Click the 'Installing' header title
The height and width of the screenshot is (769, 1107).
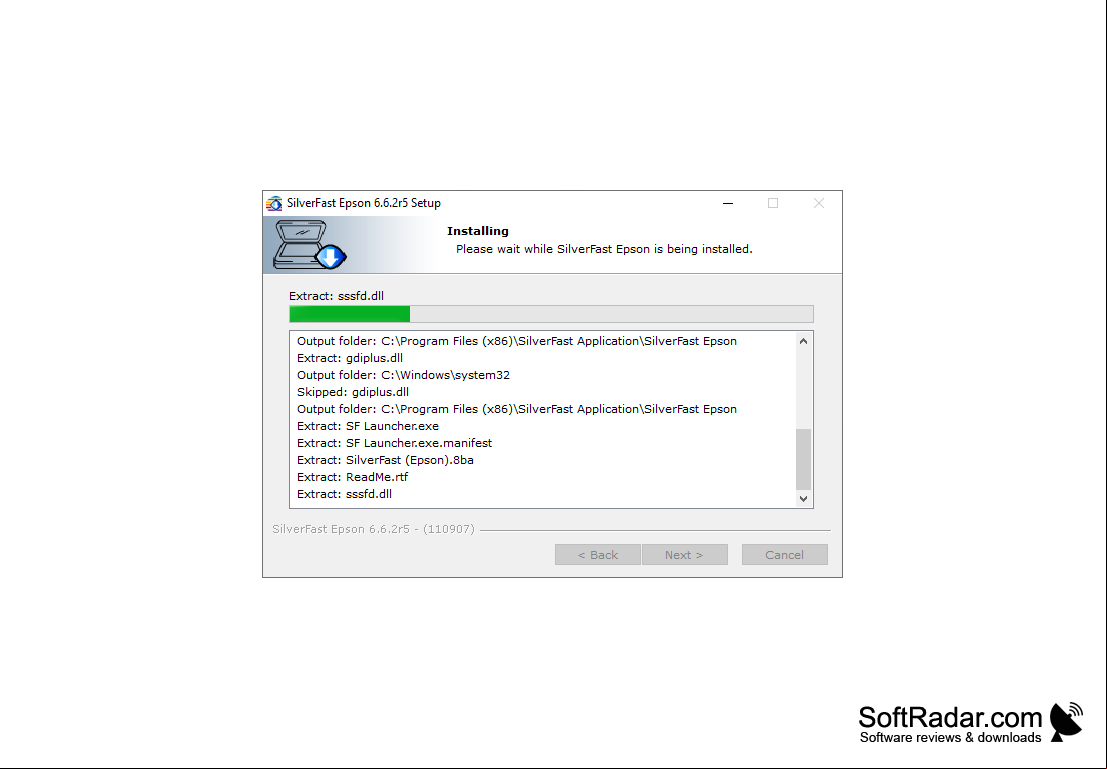click(x=478, y=231)
